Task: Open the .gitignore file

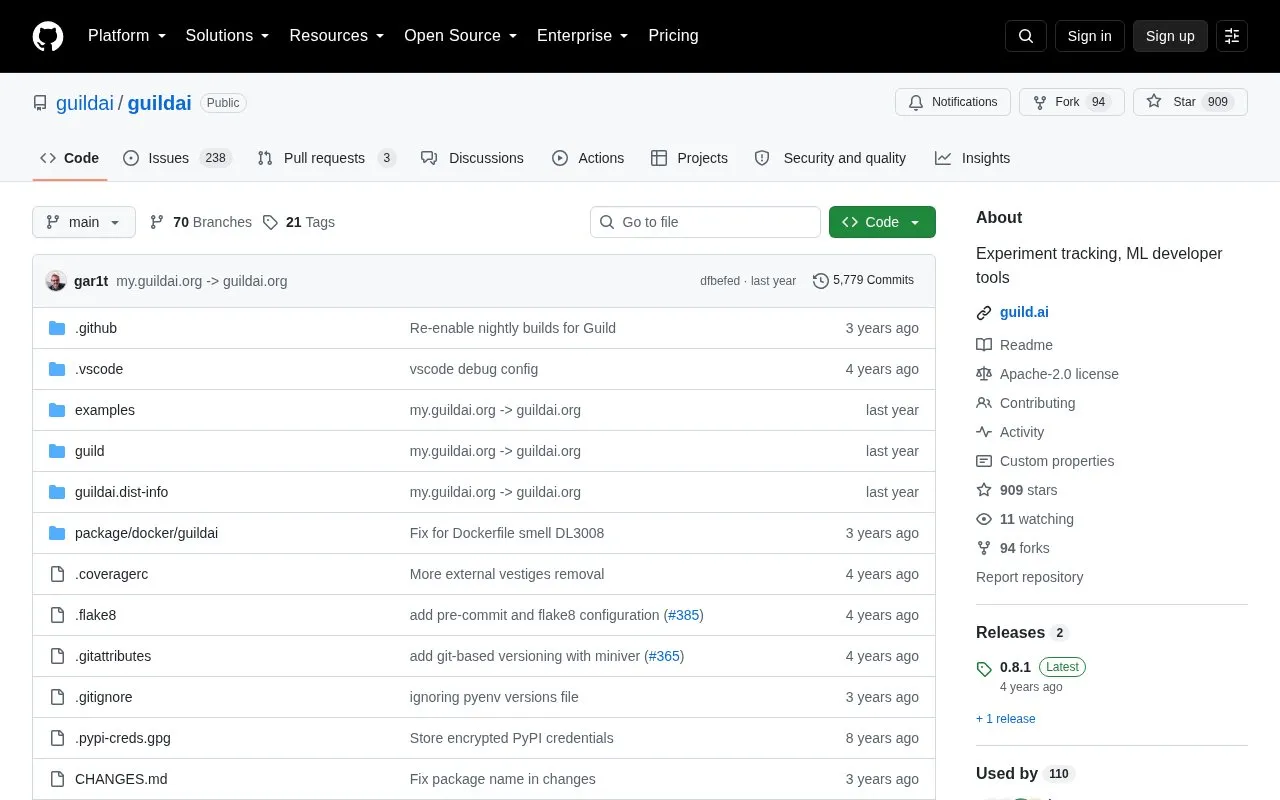Action: click(104, 697)
